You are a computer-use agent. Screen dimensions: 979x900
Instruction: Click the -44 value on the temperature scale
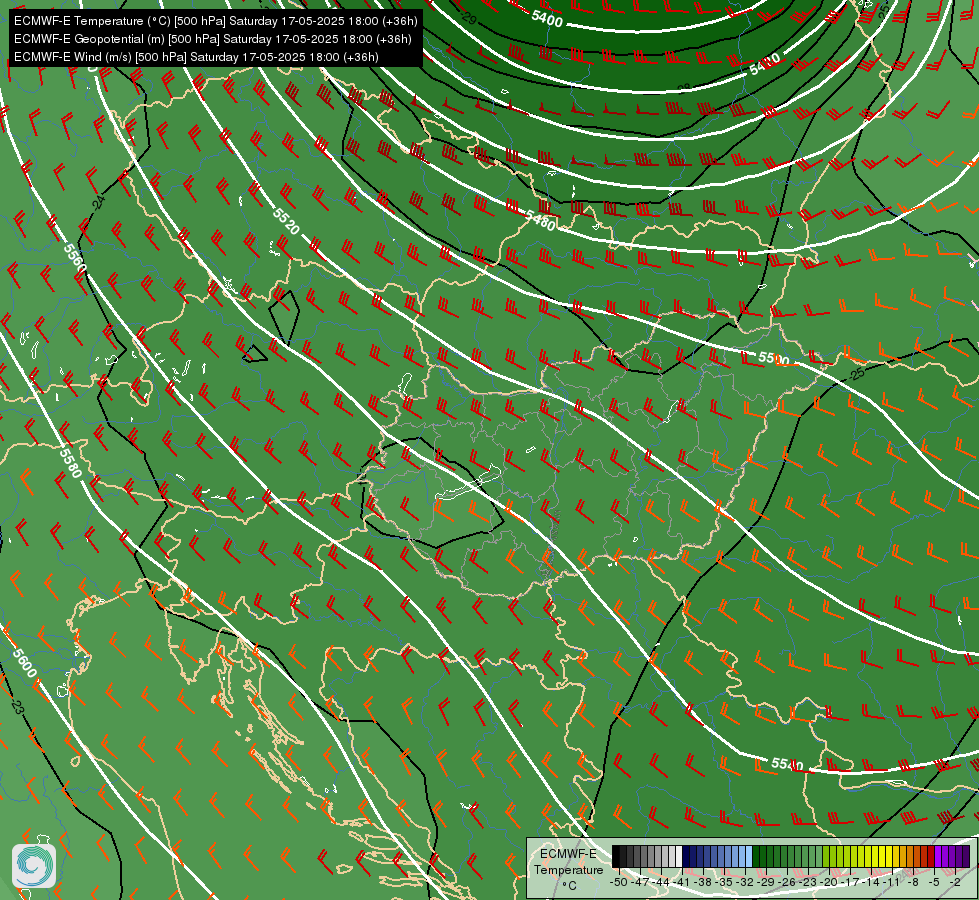(661, 882)
